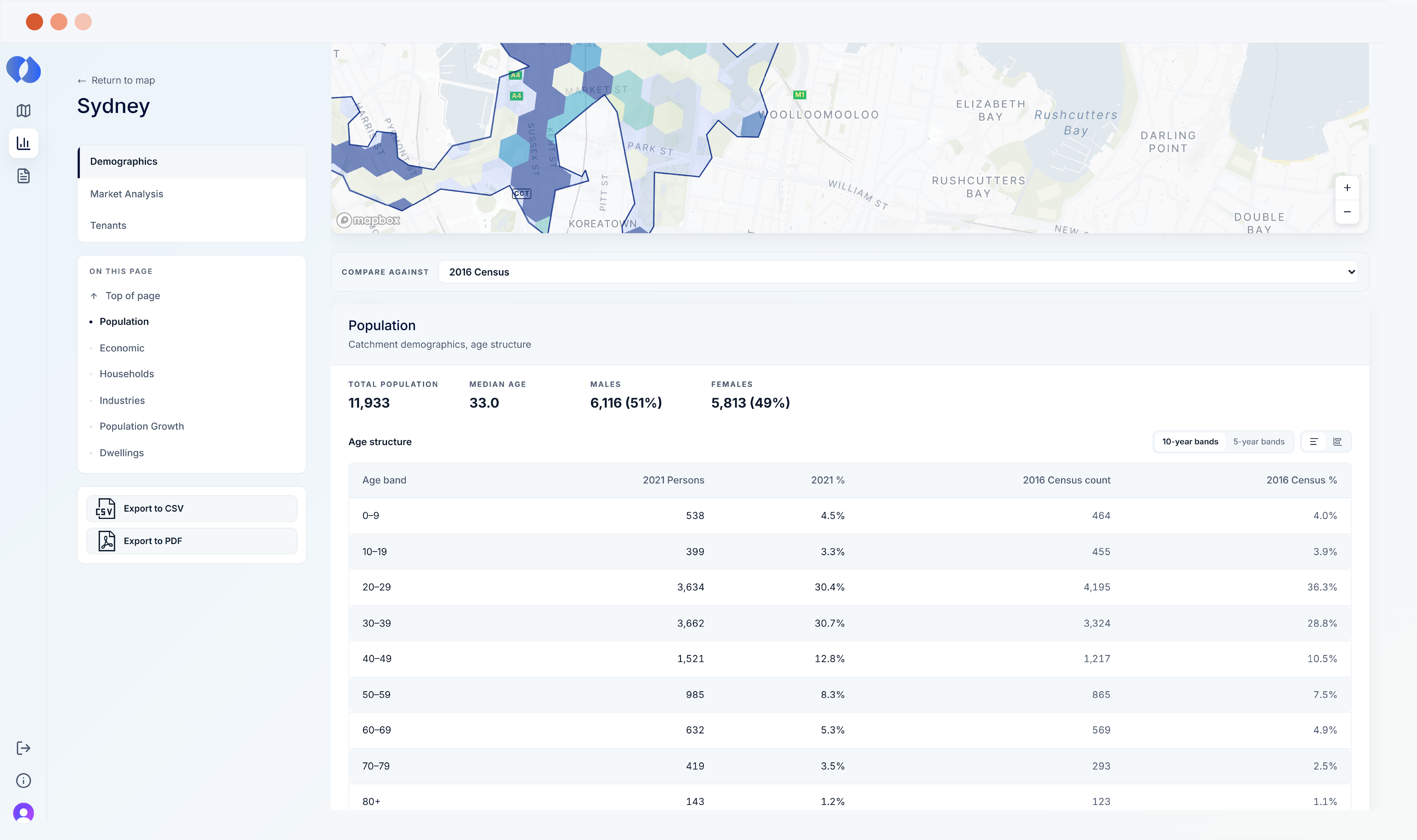Screen dimensions: 1417x840
Task: Click the 36.3% census value
Action: (x=1322, y=587)
